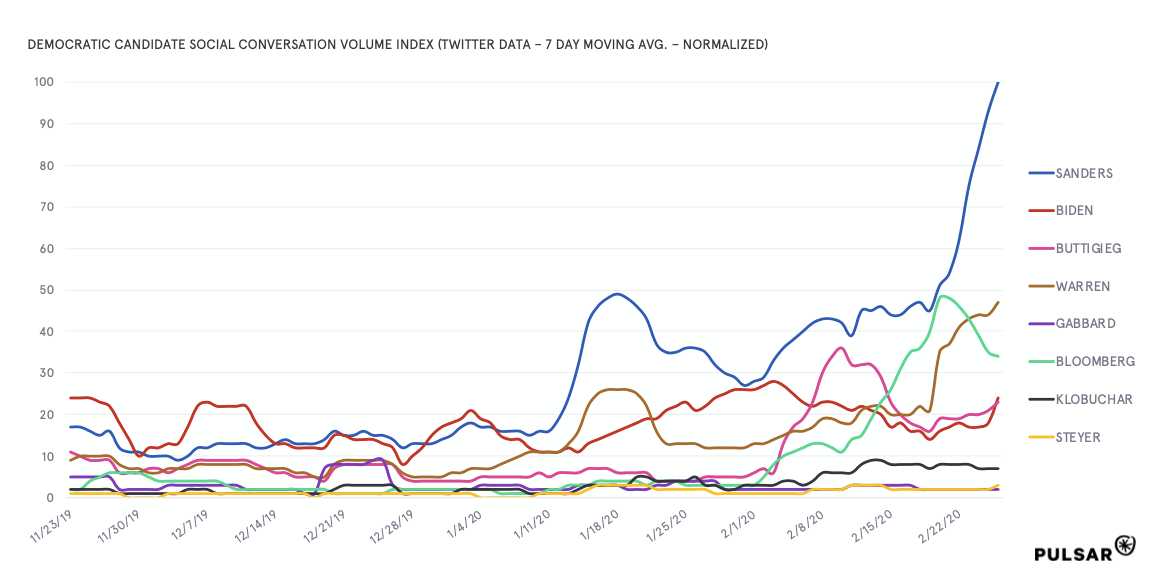Click the Sanders line peak at 100
Image resolution: width=1157 pixels, height=578 pixels.
coord(998,83)
